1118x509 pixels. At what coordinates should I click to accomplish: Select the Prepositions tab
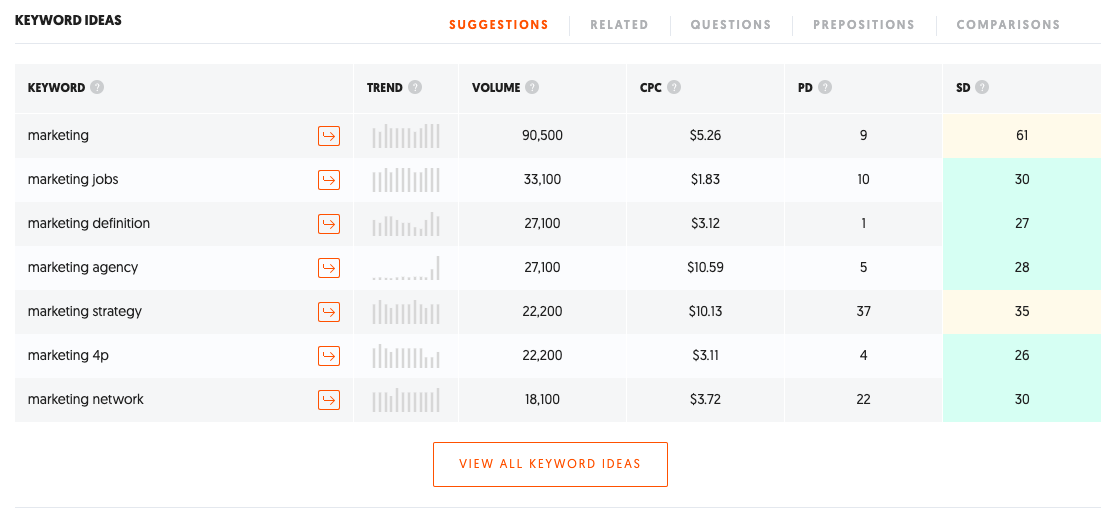click(863, 25)
